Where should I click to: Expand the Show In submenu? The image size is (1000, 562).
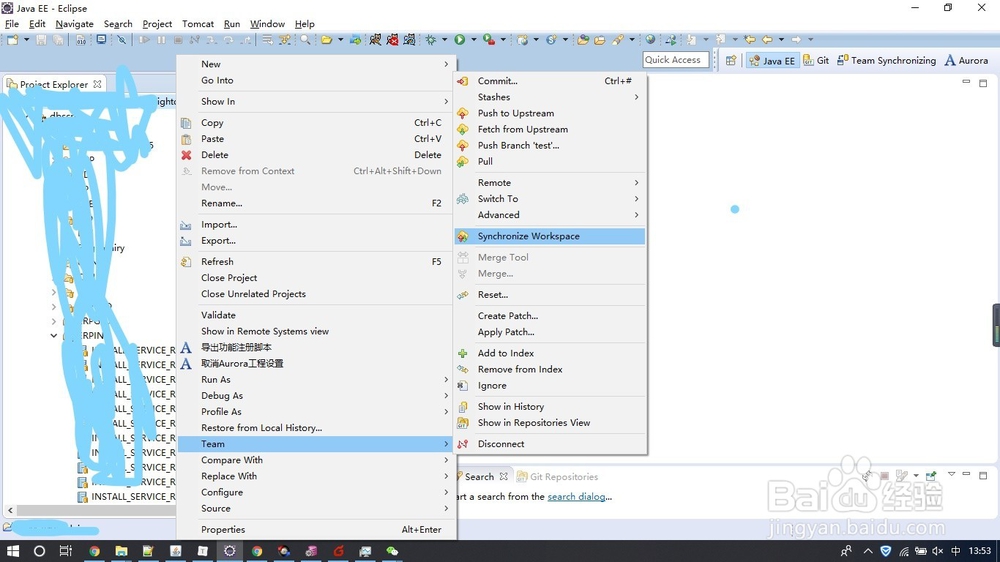[x=316, y=101]
